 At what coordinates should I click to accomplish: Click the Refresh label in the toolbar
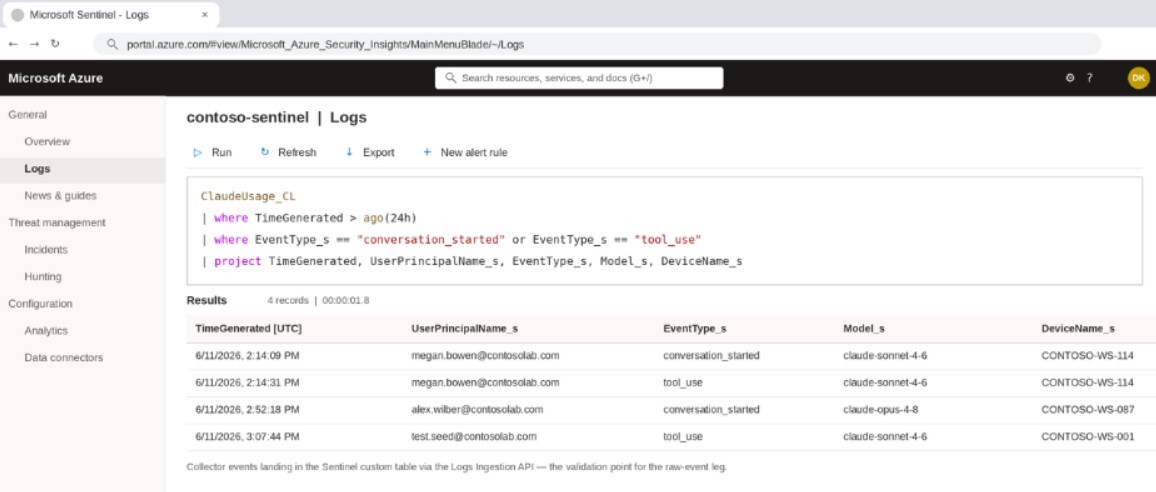[297, 153]
